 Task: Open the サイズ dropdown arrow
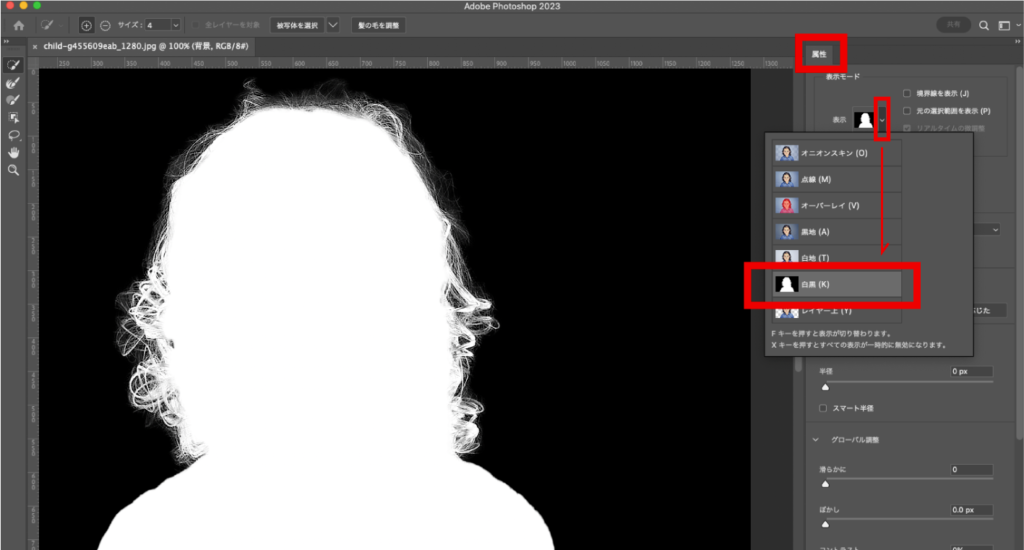(x=176, y=25)
